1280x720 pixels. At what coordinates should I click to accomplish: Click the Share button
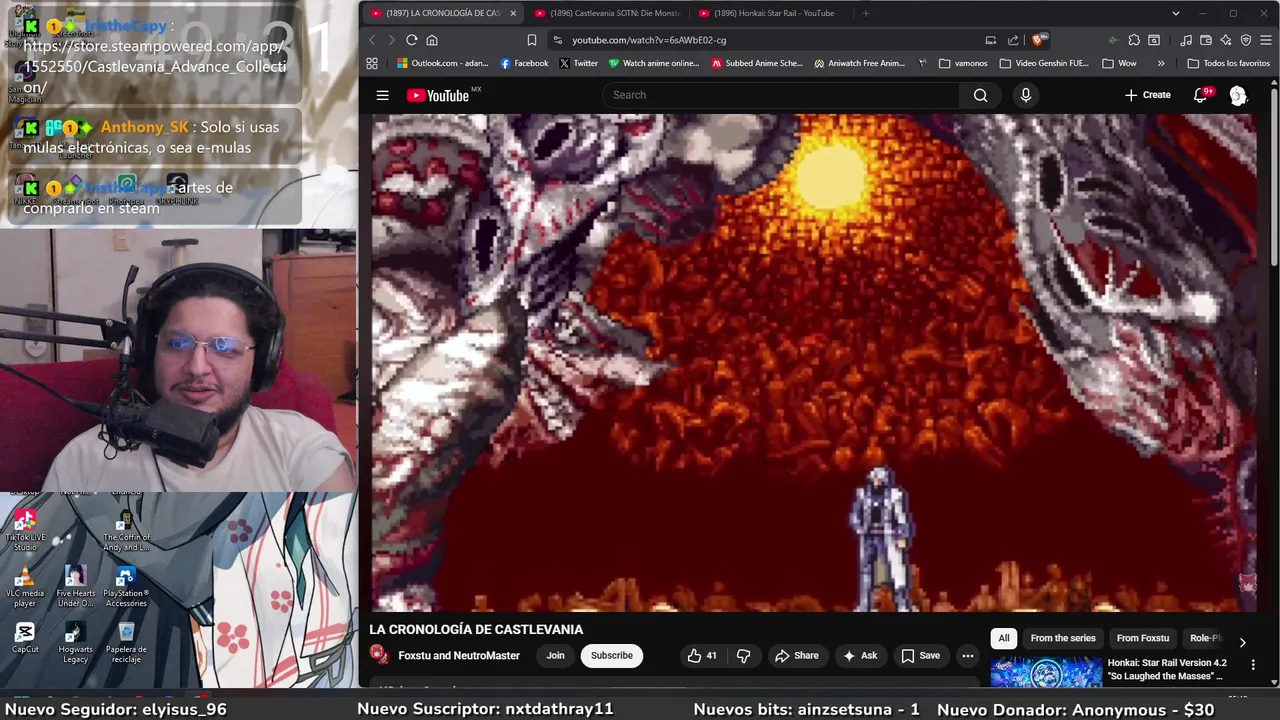click(796, 656)
